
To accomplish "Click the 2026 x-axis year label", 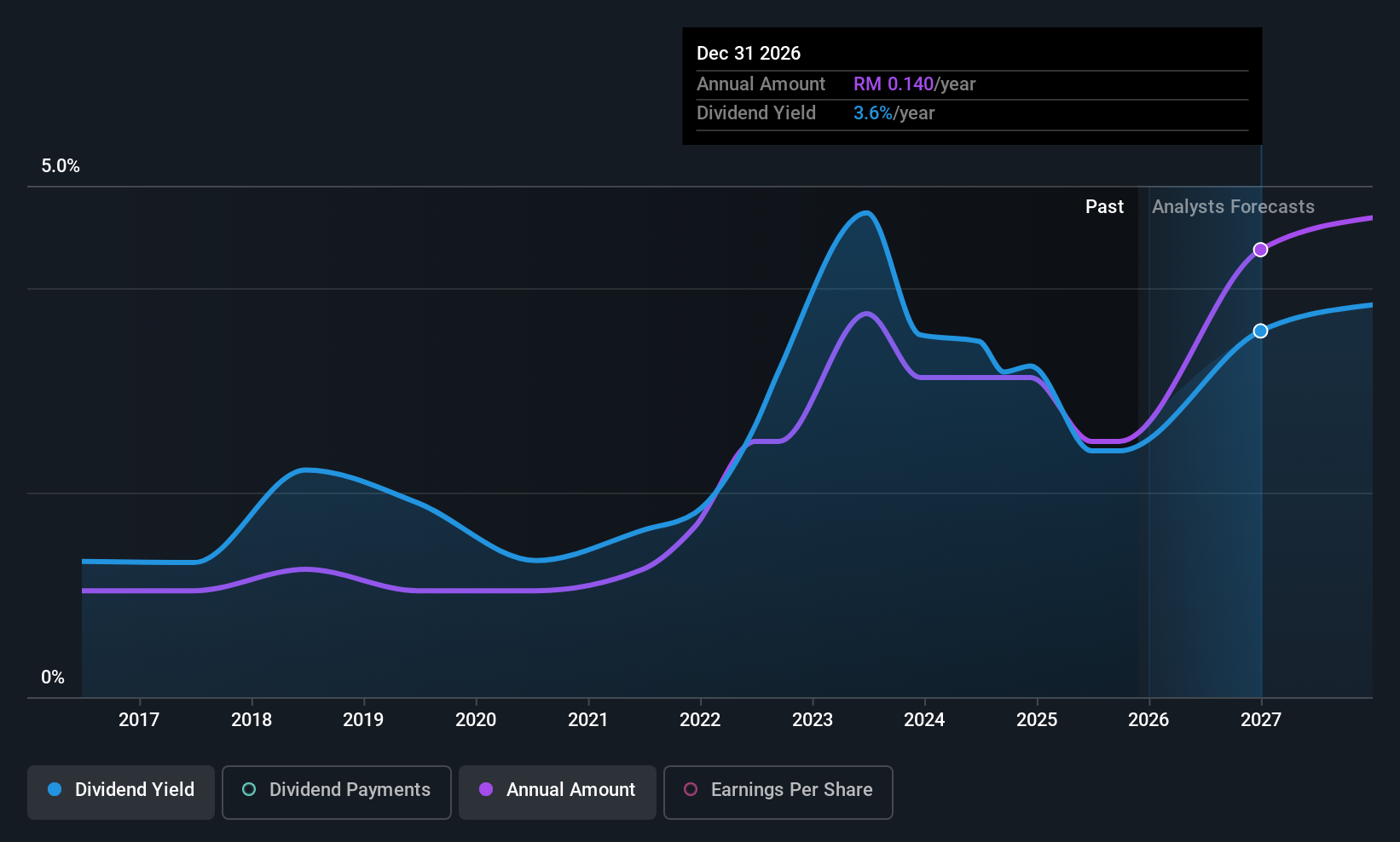I will pos(1148,720).
